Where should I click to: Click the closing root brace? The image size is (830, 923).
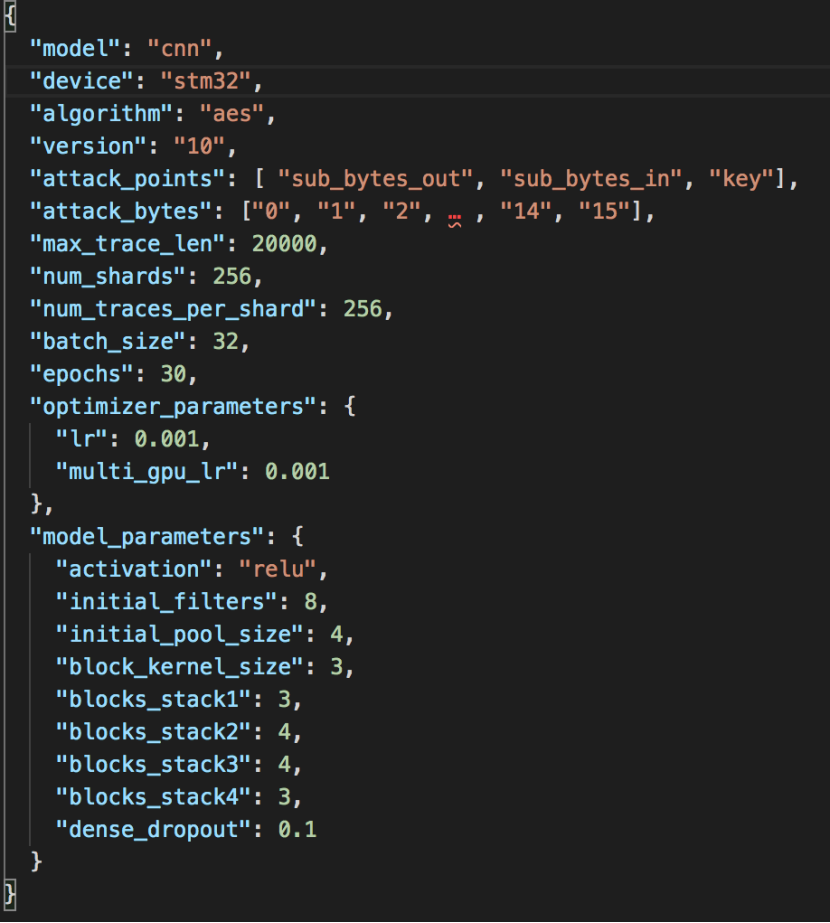(x=10, y=895)
